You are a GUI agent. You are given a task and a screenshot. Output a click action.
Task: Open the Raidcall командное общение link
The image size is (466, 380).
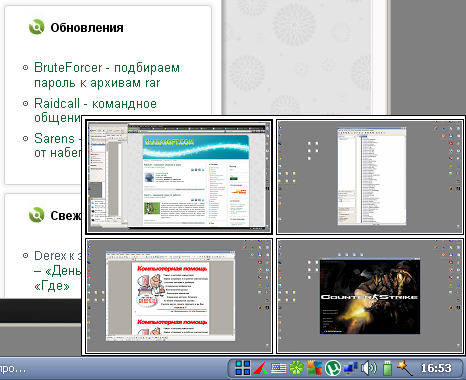pyautogui.click(x=95, y=110)
